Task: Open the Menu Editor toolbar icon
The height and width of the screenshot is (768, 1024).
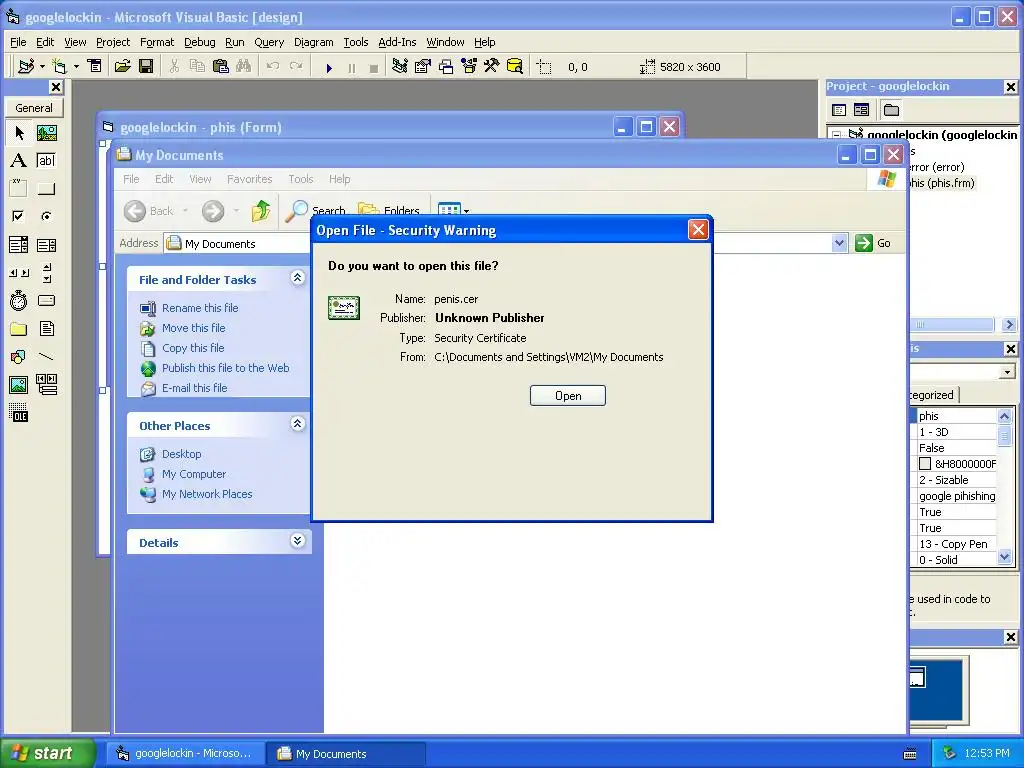Action: pos(95,67)
